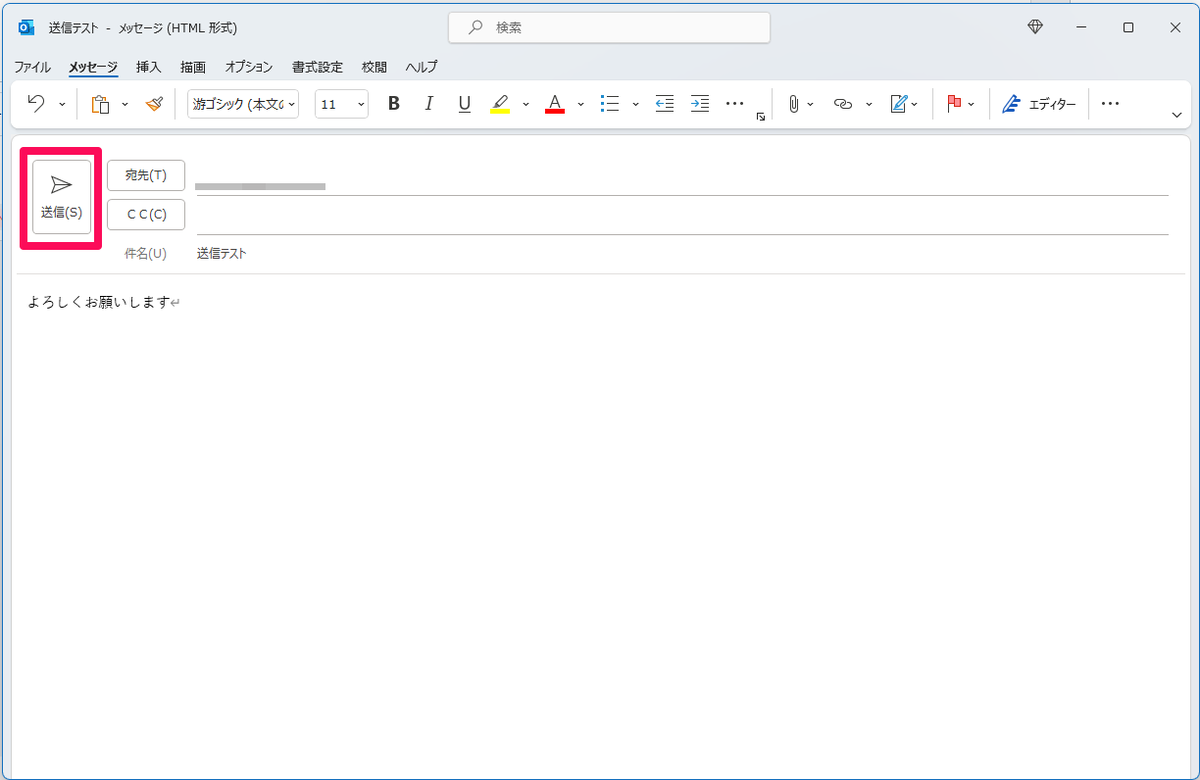Minimize the message window
Image resolution: width=1200 pixels, height=780 pixels.
click(1081, 28)
